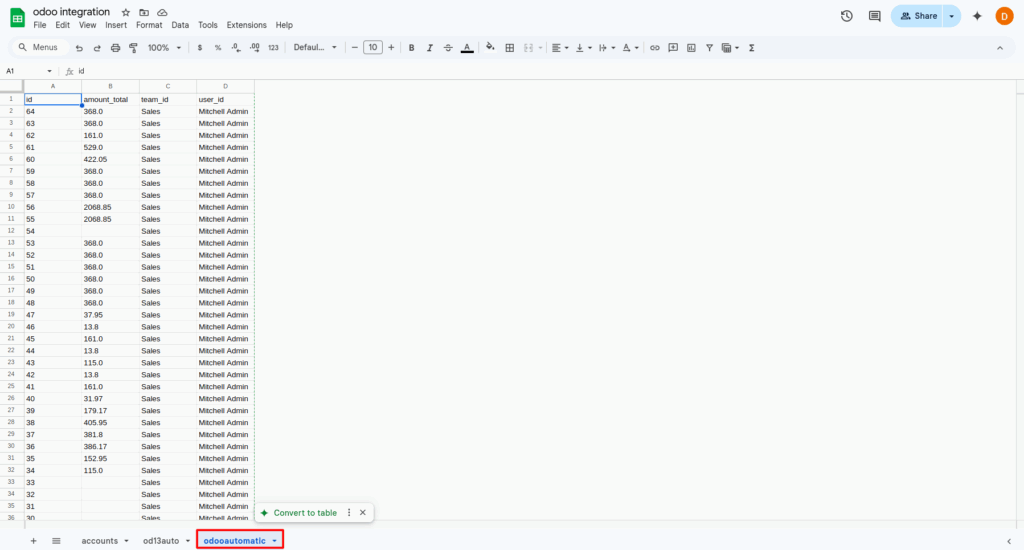Open the comments panel icon
The image size is (1024, 550).
[x=874, y=16]
